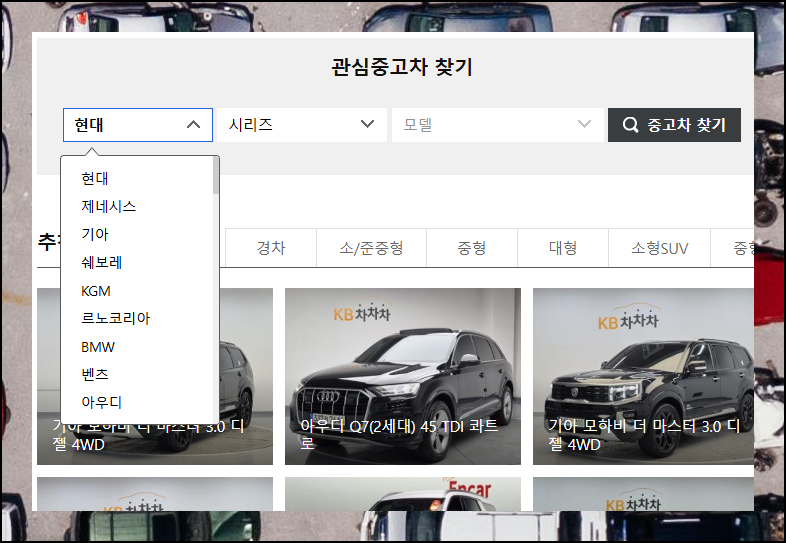Switch to the 대형 tab
The width and height of the screenshot is (786, 543).
(x=563, y=248)
